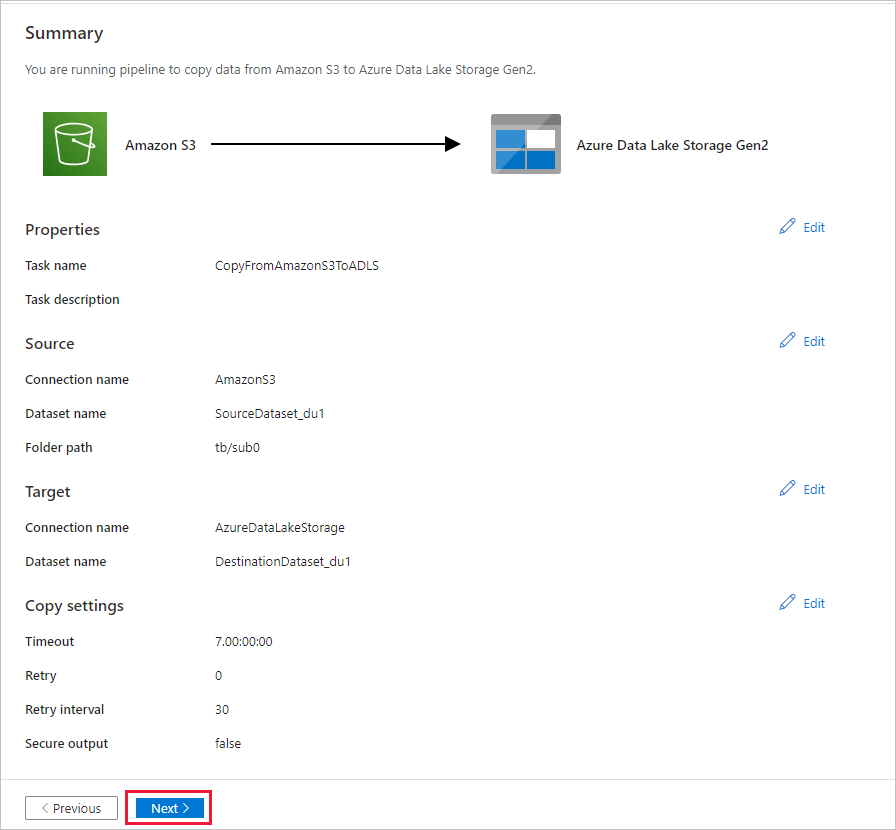Click the pencil icon beside Source Edit
Viewport: 896px width, 830px height.
tap(787, 341)
